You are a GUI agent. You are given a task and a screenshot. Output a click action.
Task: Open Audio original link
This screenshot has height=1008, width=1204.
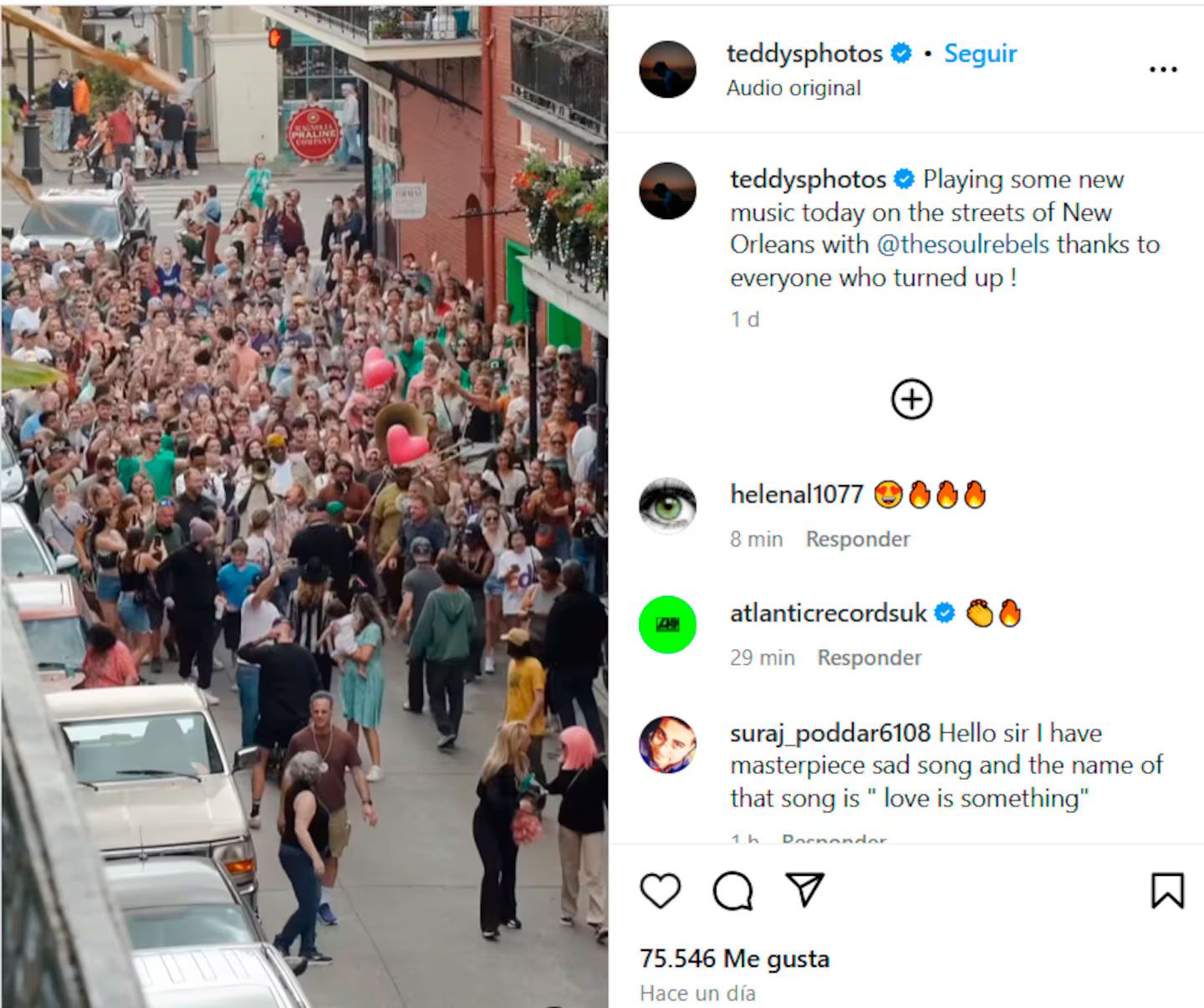click(x=793, y=89)
